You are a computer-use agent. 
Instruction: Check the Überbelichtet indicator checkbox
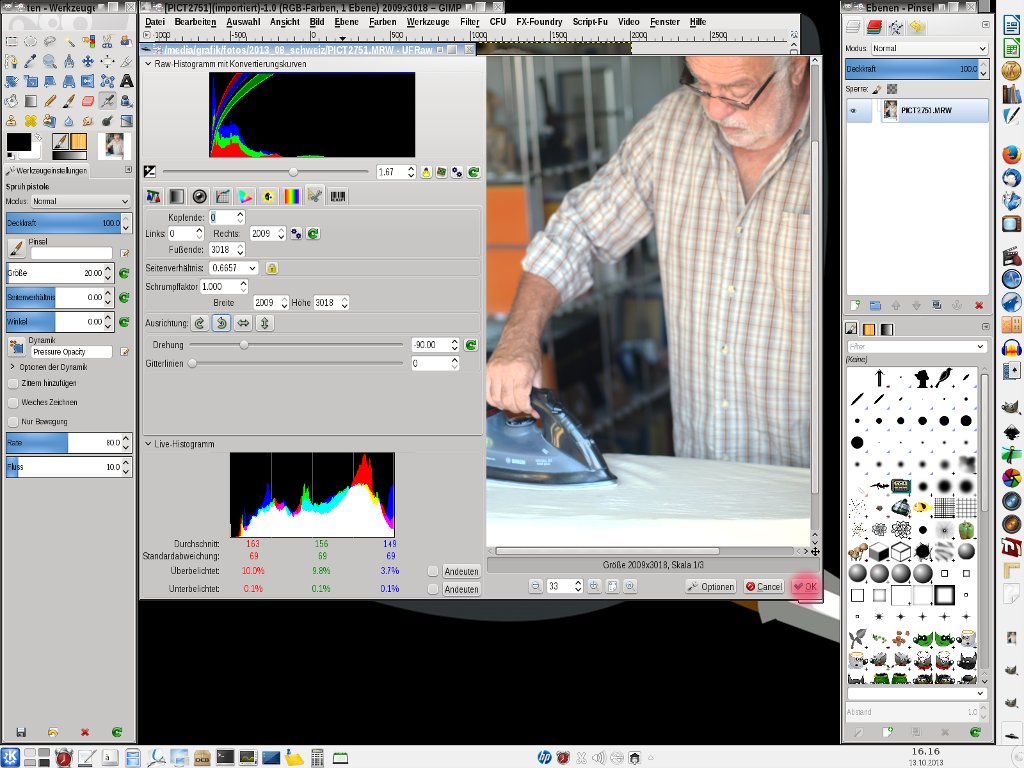tap(432, 571)
